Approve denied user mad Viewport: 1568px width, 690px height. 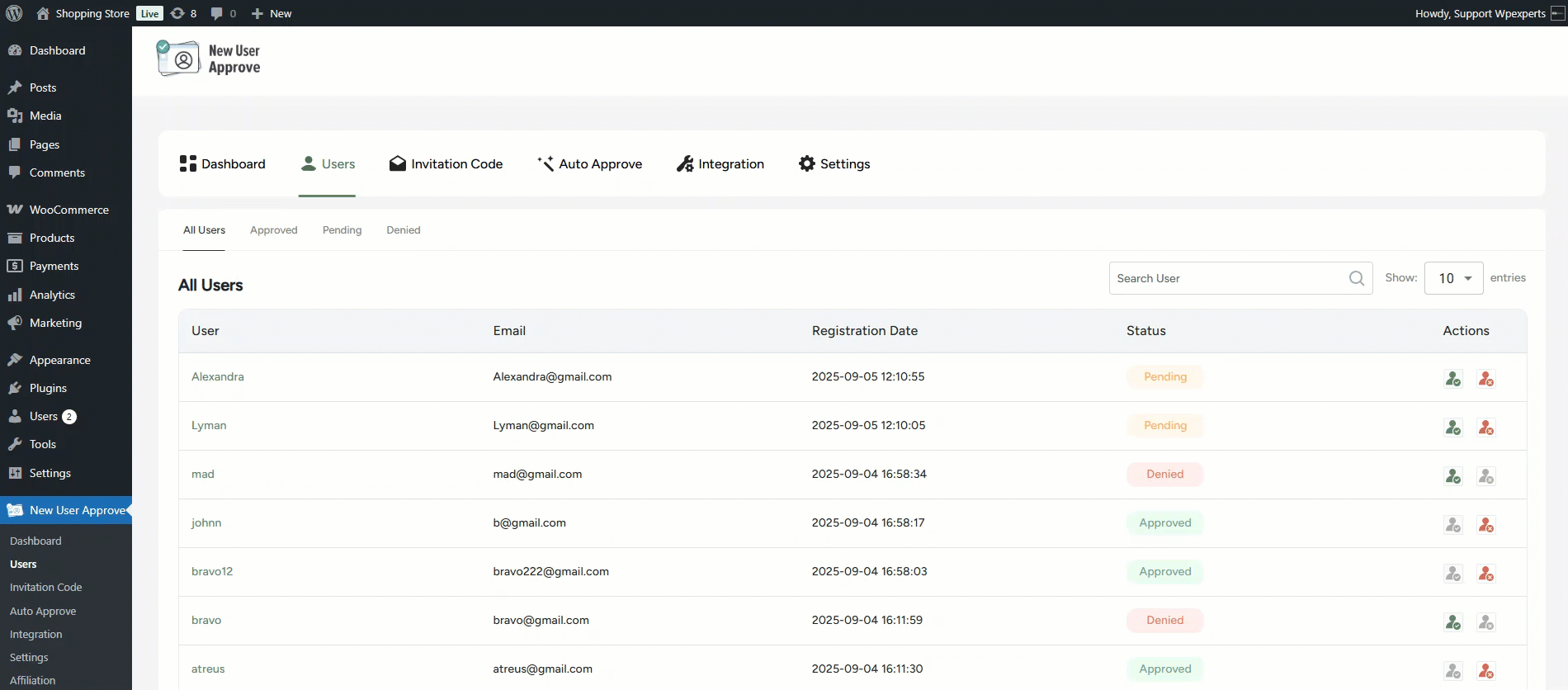(x=1453, y=476)
